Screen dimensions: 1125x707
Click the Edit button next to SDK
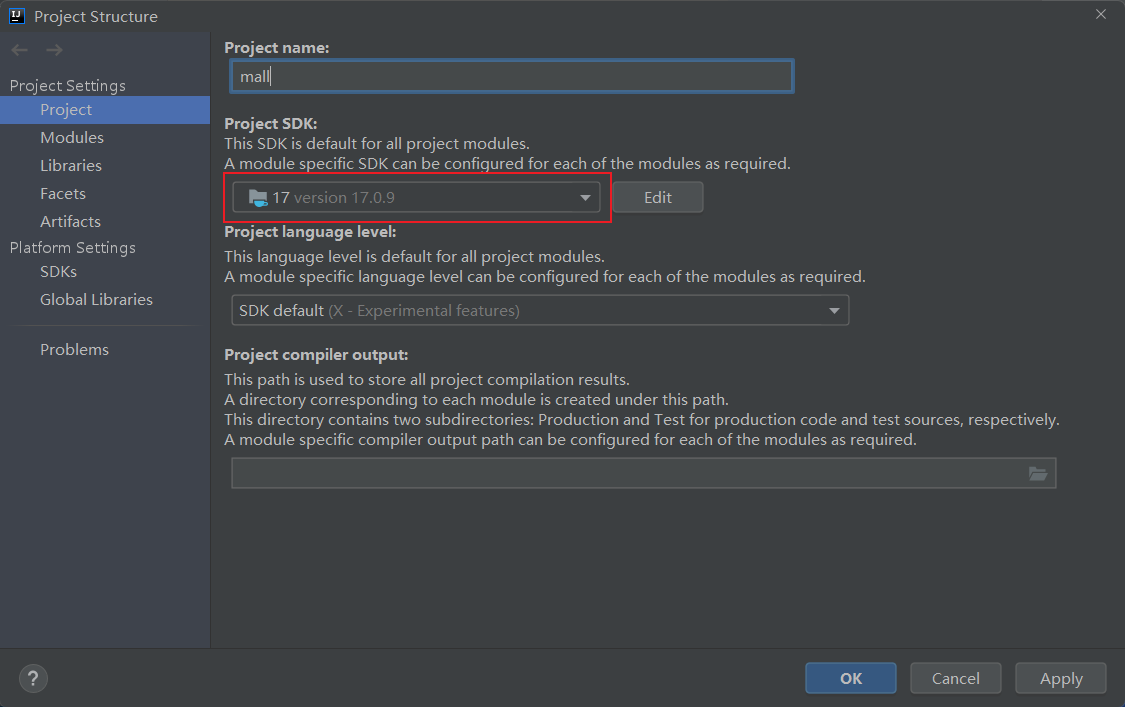coord(657,198)
